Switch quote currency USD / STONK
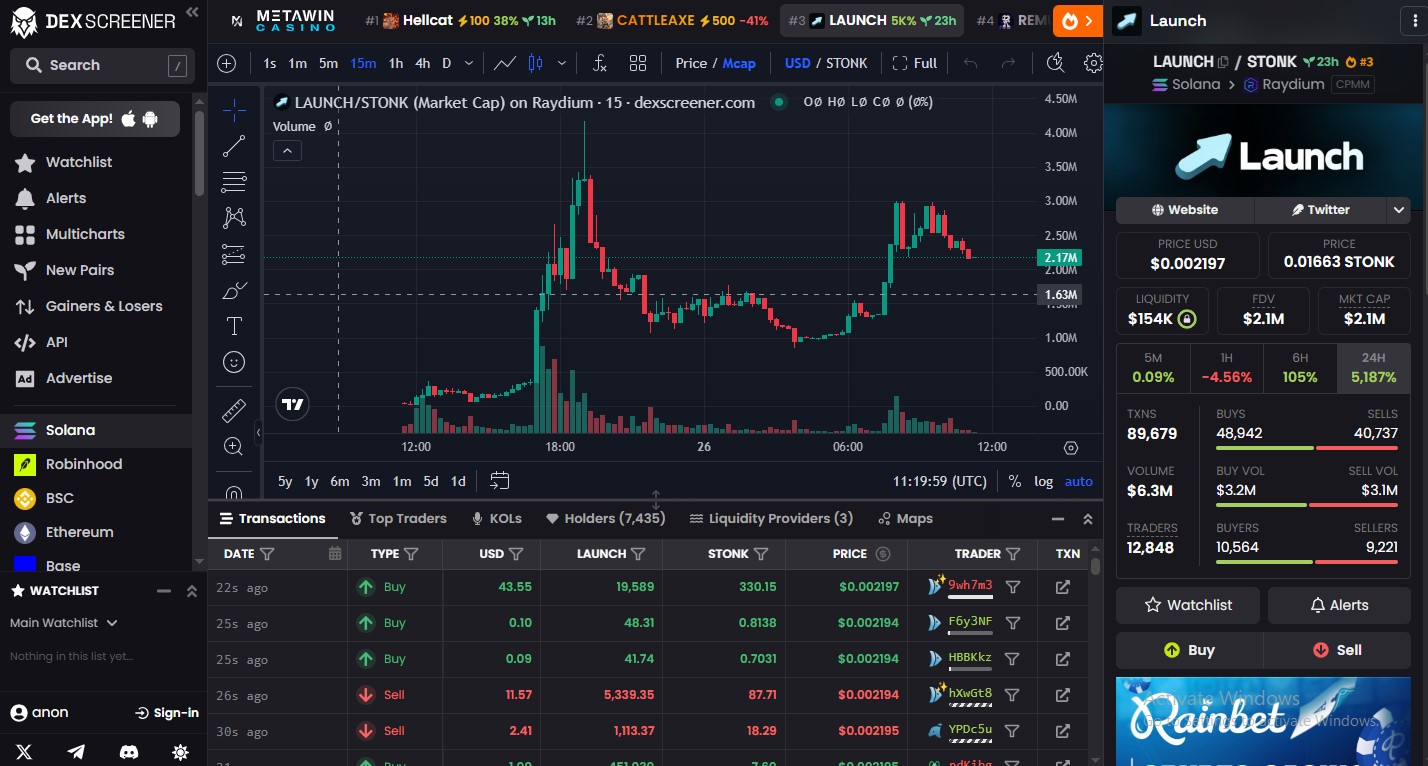Screen dimensions: 1428x766 coord(826,63)
